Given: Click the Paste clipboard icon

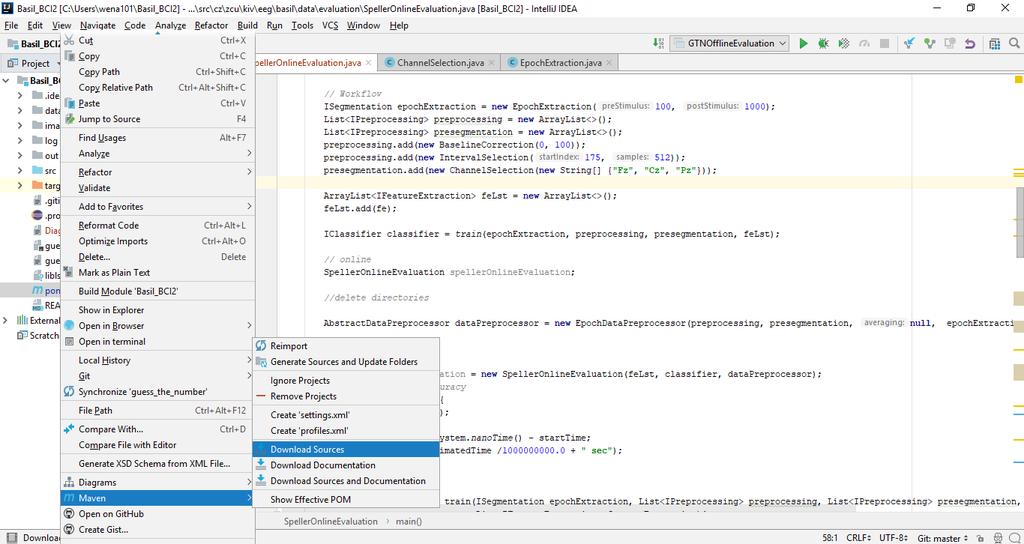Looking at the screenshot, I should [x=69, y=103].
